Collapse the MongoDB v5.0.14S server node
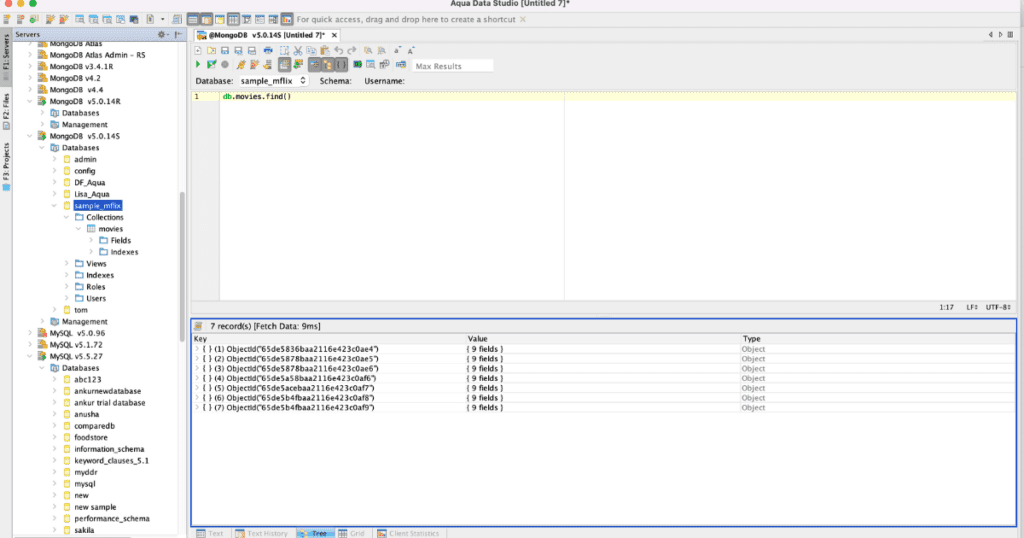This screenshot has width=1024, height=538. [x=30, y=136]
